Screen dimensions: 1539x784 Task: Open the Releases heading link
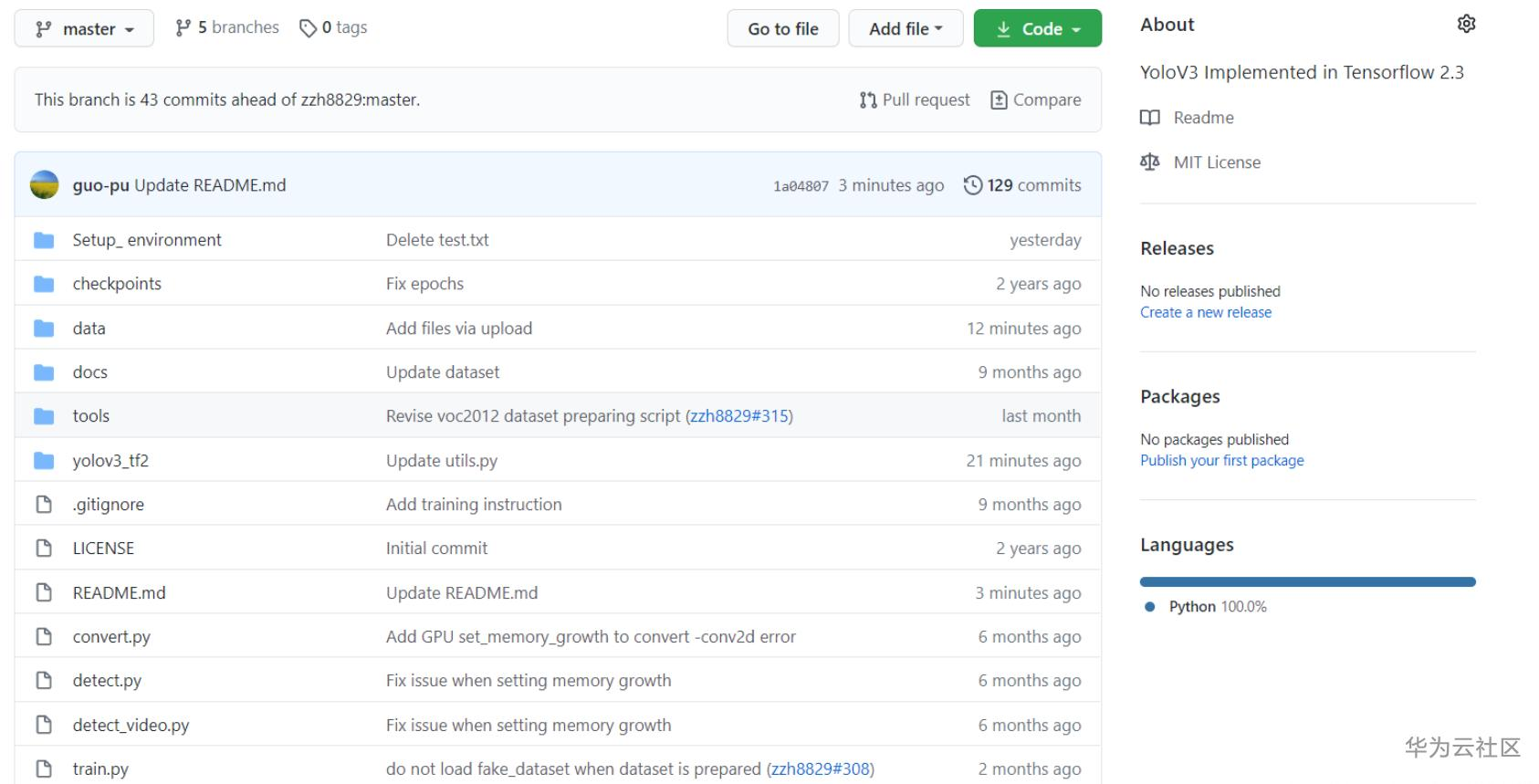coord(1177,248)
